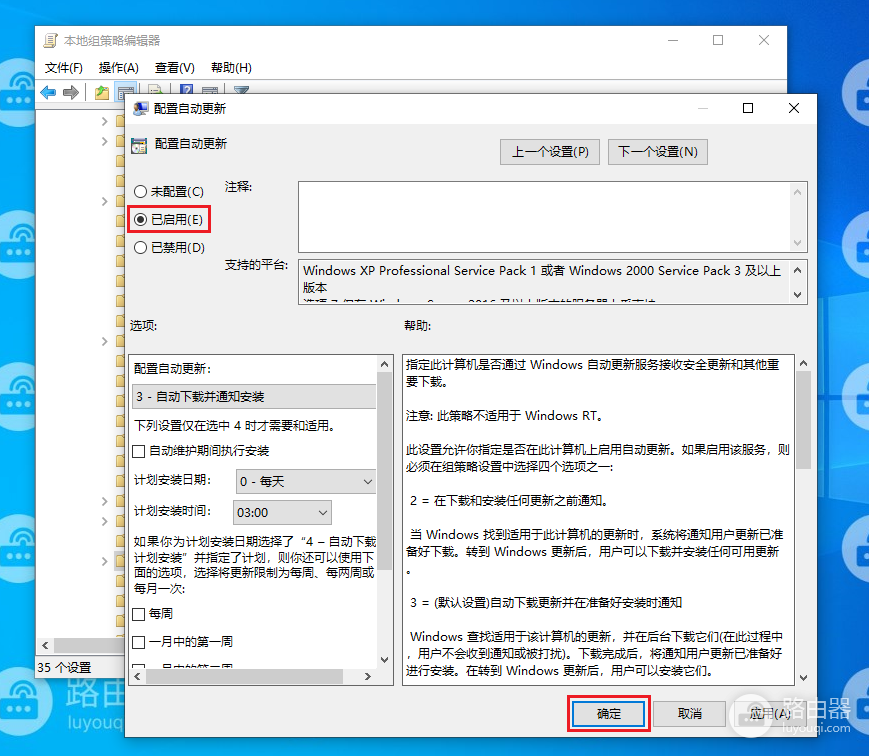Click the 应用(A) button
This screenshot has height=756, width=869.
(x=770, y=713)
